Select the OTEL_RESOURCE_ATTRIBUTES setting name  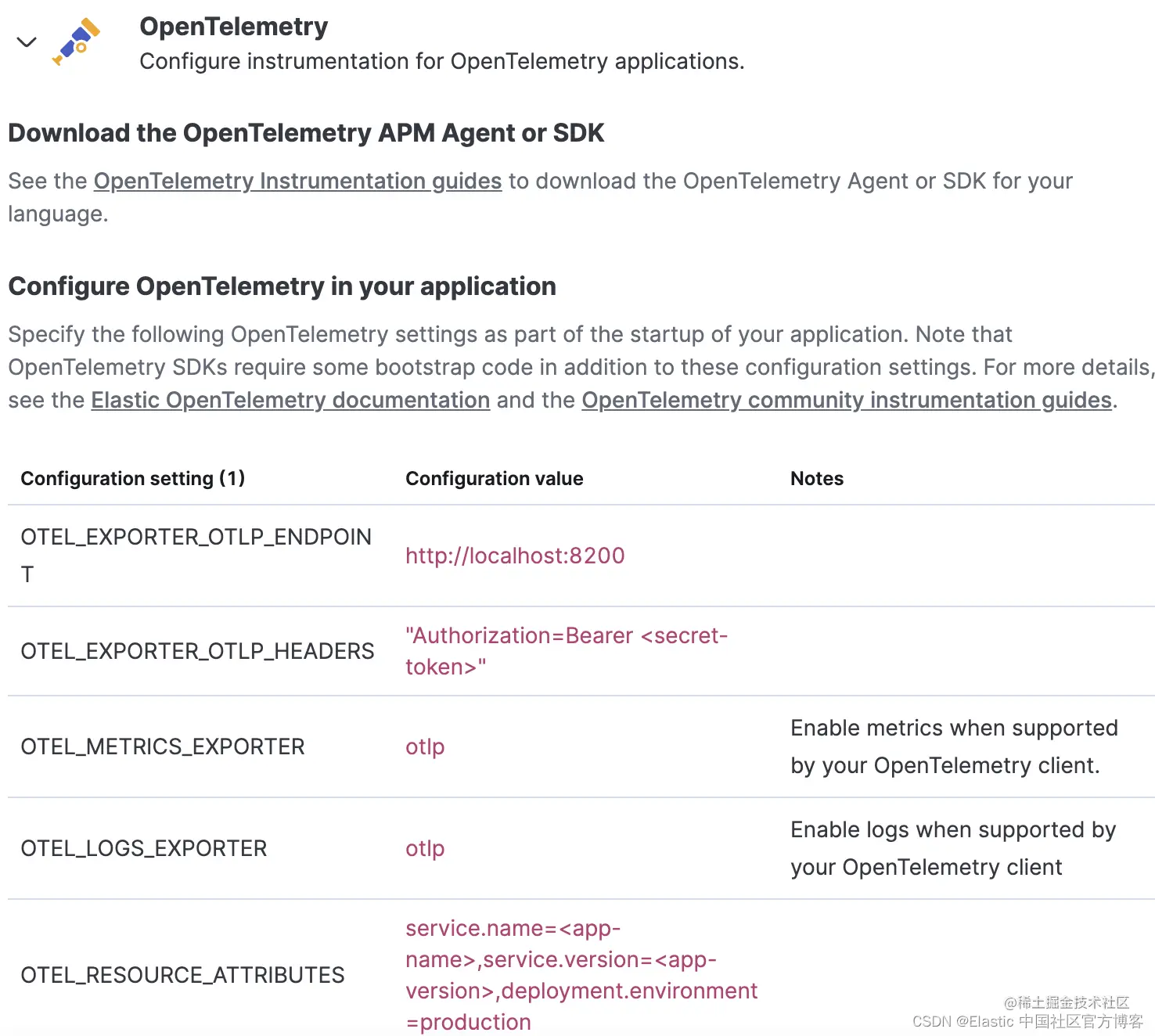pyautogui.click(x=182, y=975)
